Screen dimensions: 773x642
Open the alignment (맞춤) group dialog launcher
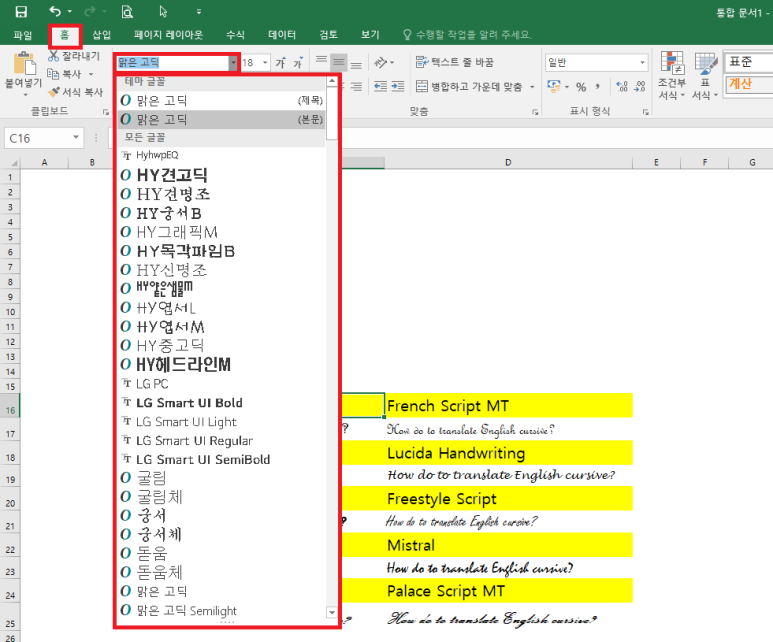point(535,112)
